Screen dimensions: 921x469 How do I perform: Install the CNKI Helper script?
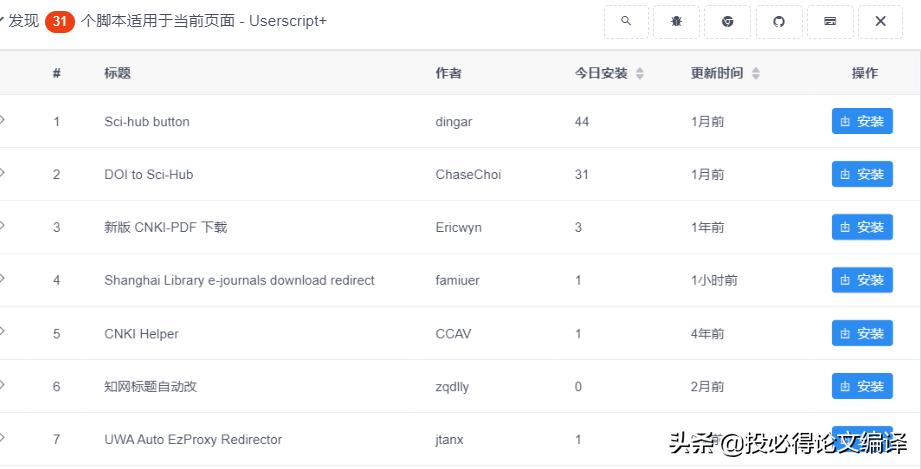(x=862, y=333)
